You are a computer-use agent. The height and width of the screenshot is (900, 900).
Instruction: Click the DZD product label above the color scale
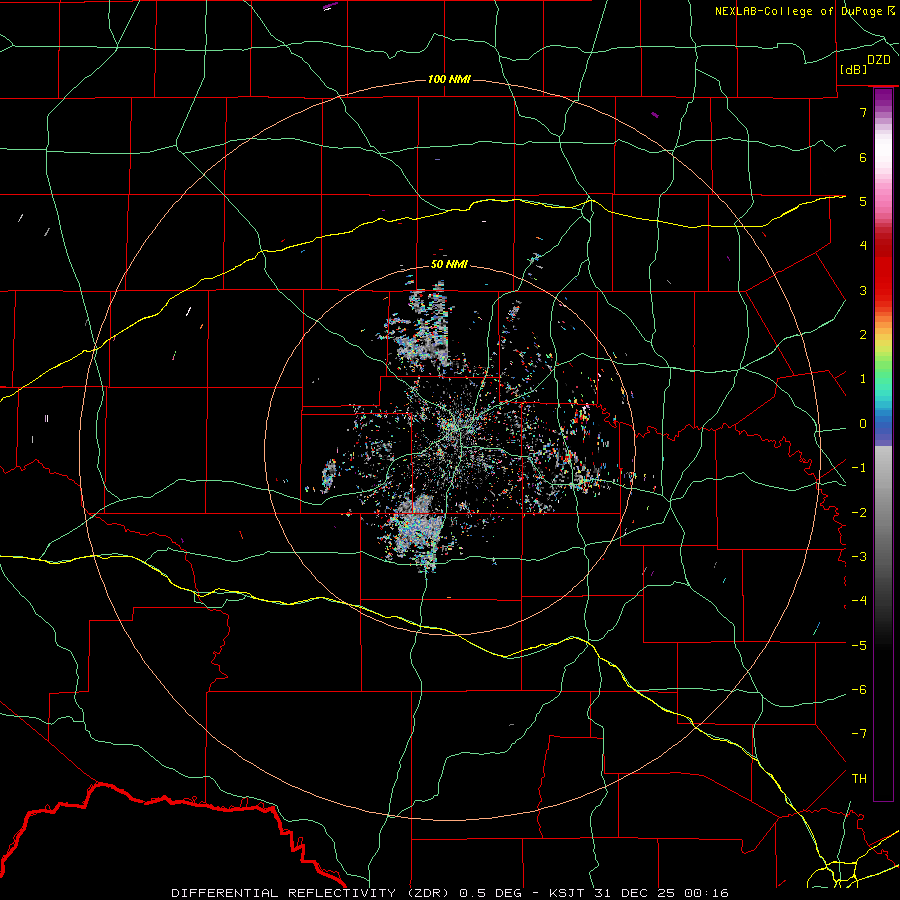click(x=879, y=60)
